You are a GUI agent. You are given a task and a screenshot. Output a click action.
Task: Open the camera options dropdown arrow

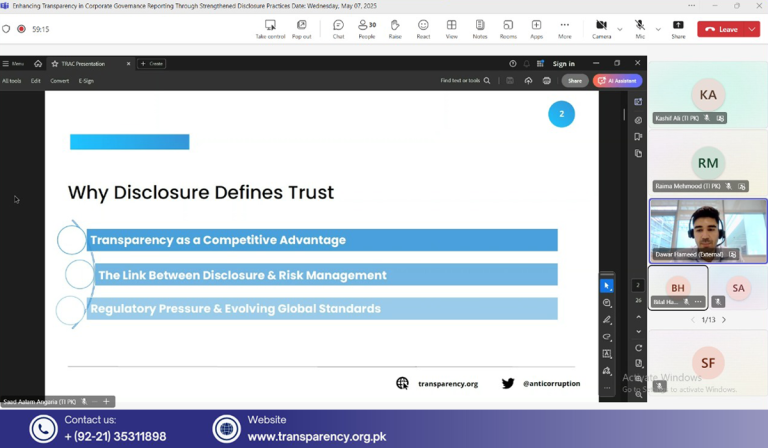coord(619,29)
